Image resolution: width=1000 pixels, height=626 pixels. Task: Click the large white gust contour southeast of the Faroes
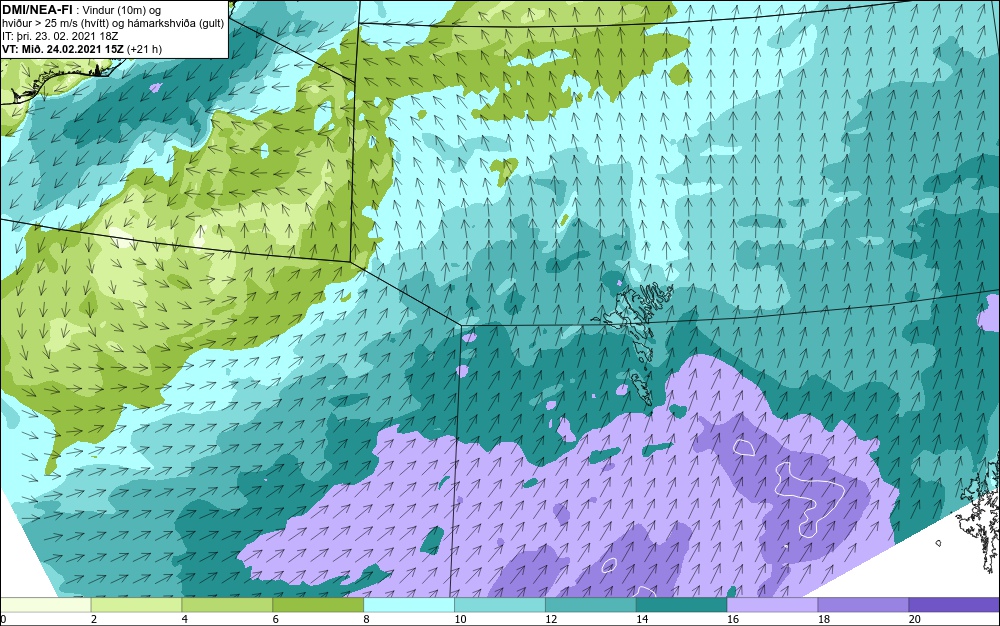(x=810, y=499)
